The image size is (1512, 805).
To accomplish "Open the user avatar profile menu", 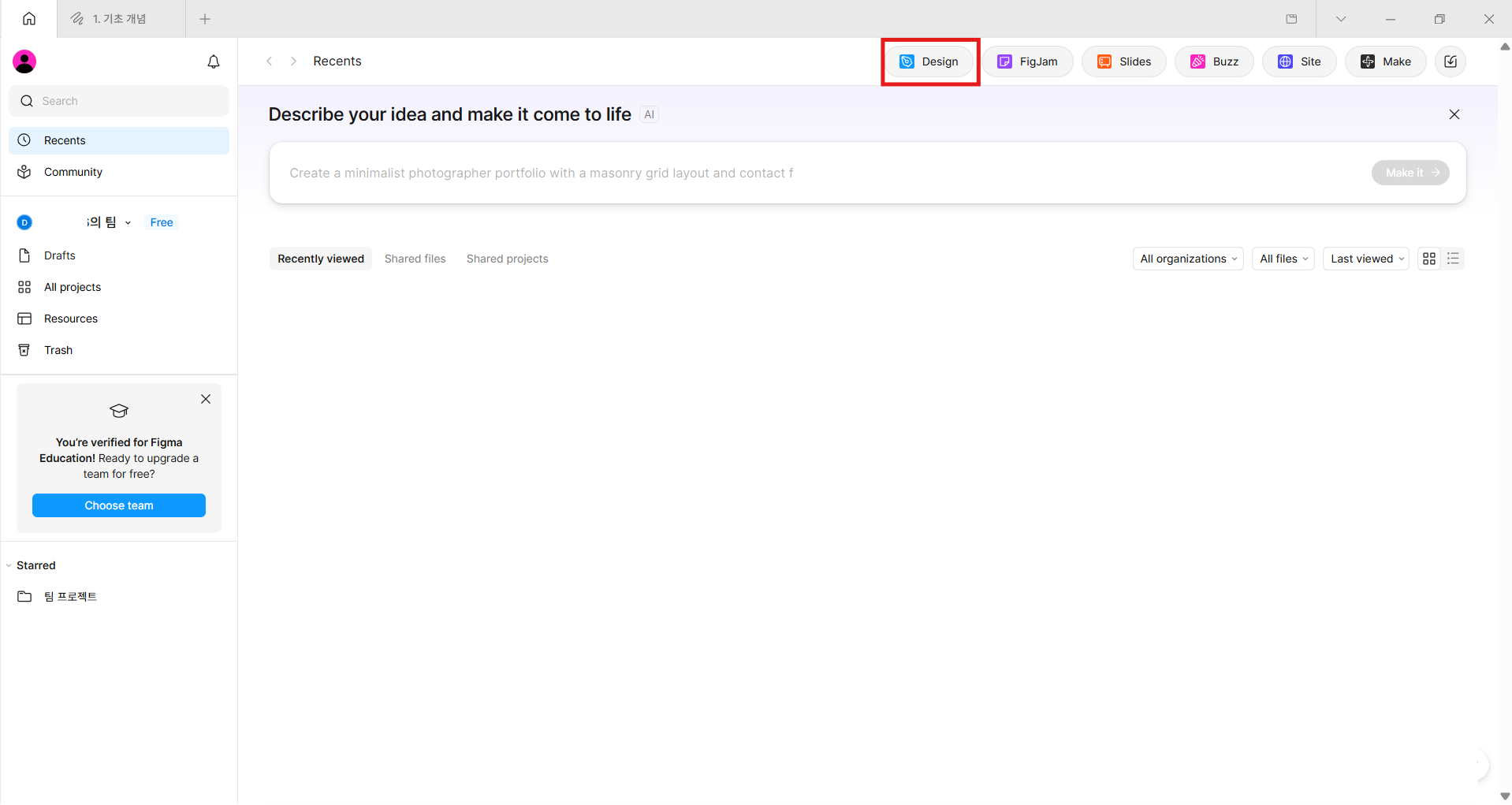I will tap(24, 61).
